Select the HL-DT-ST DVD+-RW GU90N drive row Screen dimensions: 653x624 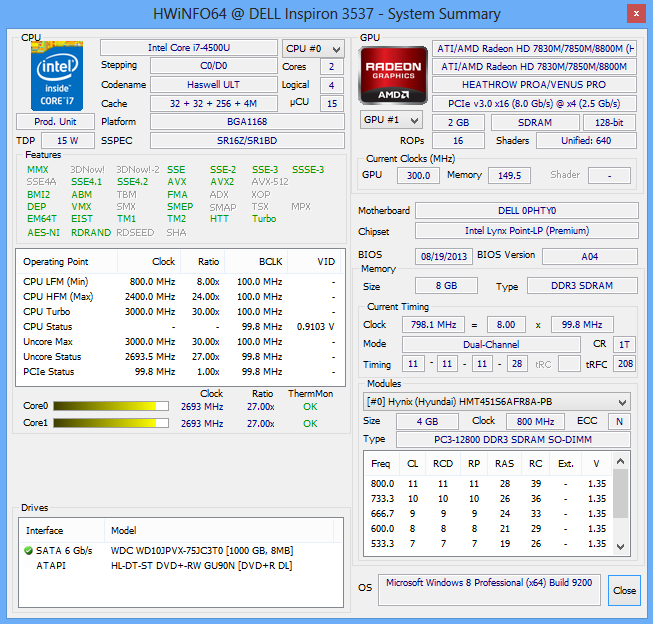pyautogui.click(x=181, y=566)
